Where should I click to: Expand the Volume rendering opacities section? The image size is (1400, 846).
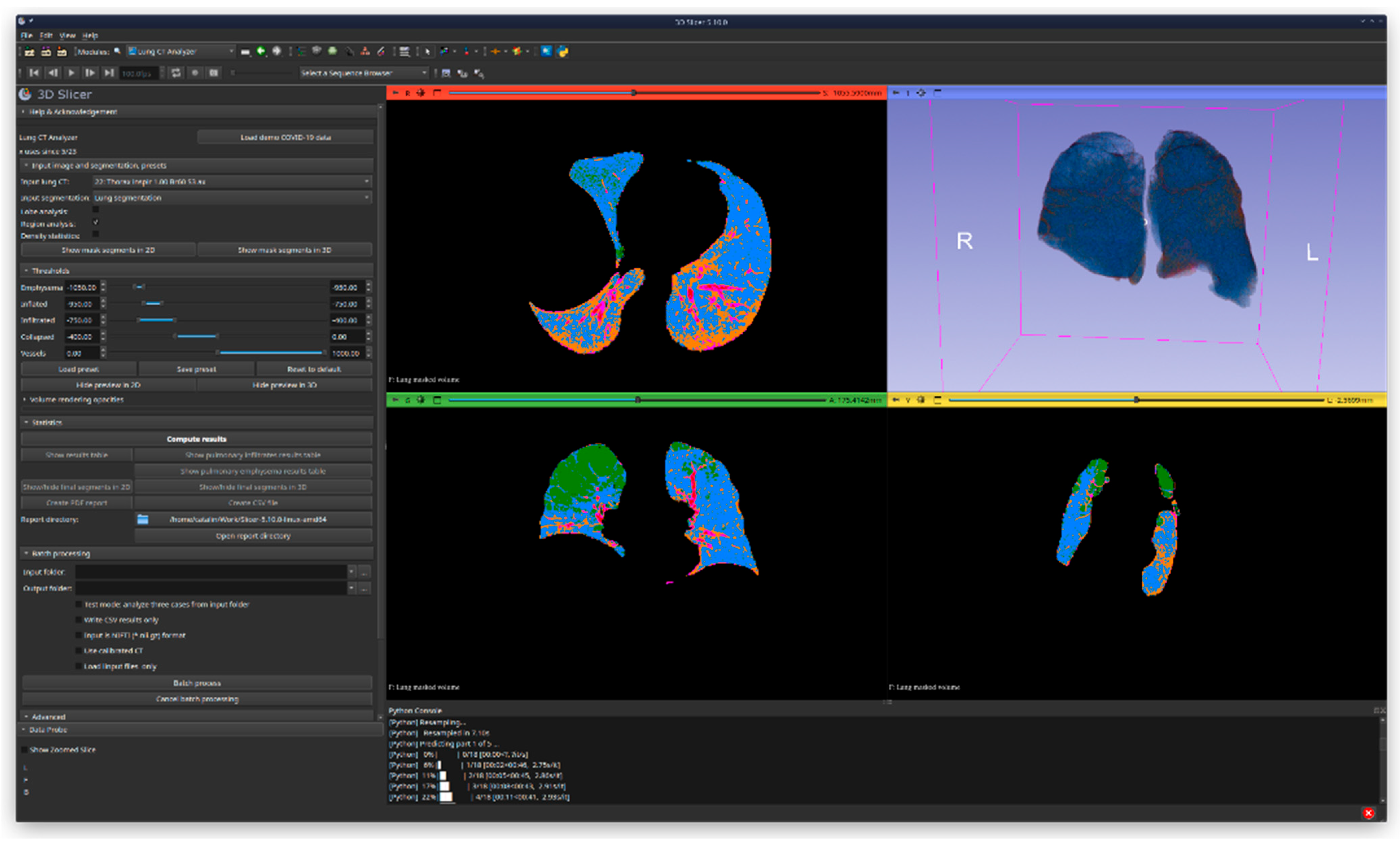pyautogui.click(x=76, y=400)
